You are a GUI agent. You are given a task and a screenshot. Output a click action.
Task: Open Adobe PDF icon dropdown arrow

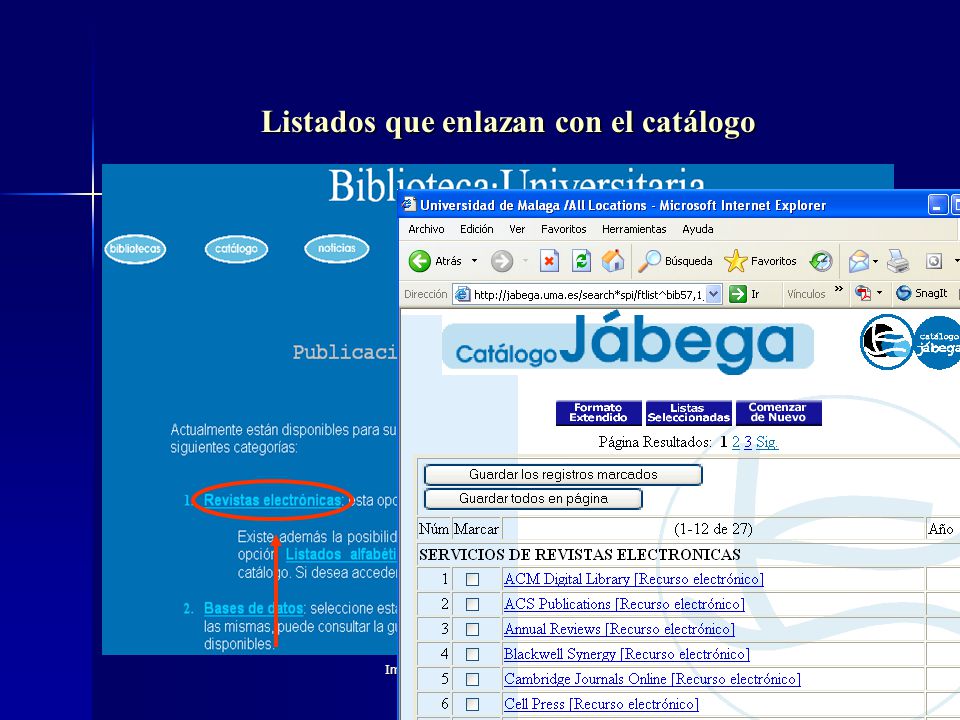pos(880,293)
